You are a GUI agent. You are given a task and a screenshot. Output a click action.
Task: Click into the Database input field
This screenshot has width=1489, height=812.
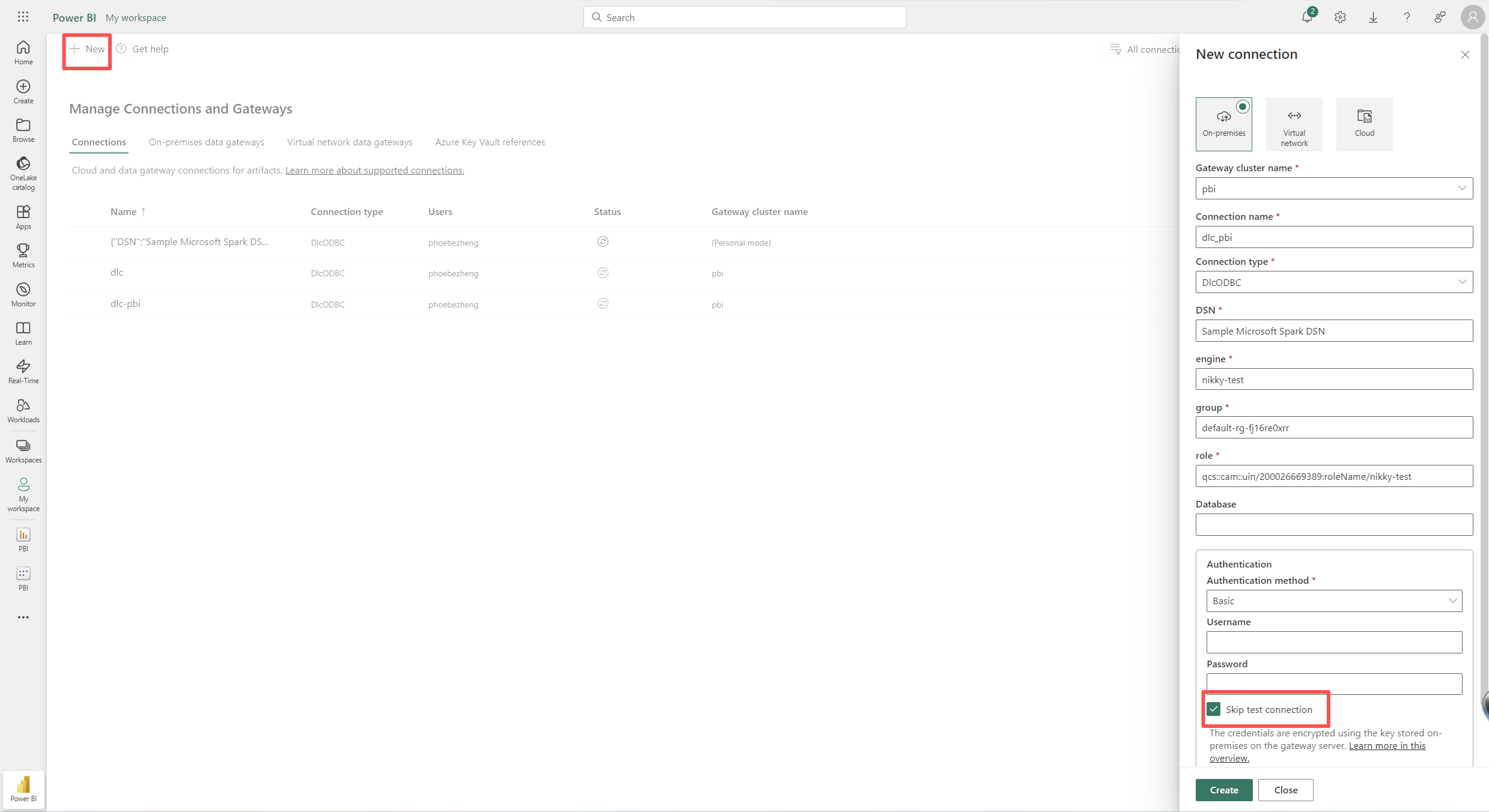click(x=1334, y=524)
